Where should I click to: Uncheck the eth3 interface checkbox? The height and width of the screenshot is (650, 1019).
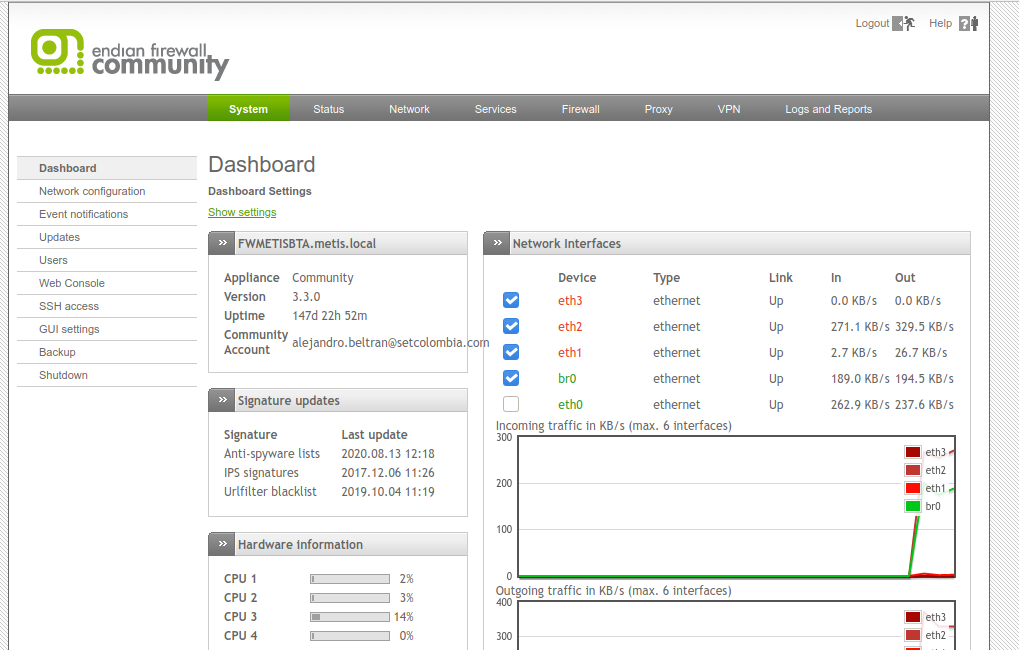tap(511, 300)
